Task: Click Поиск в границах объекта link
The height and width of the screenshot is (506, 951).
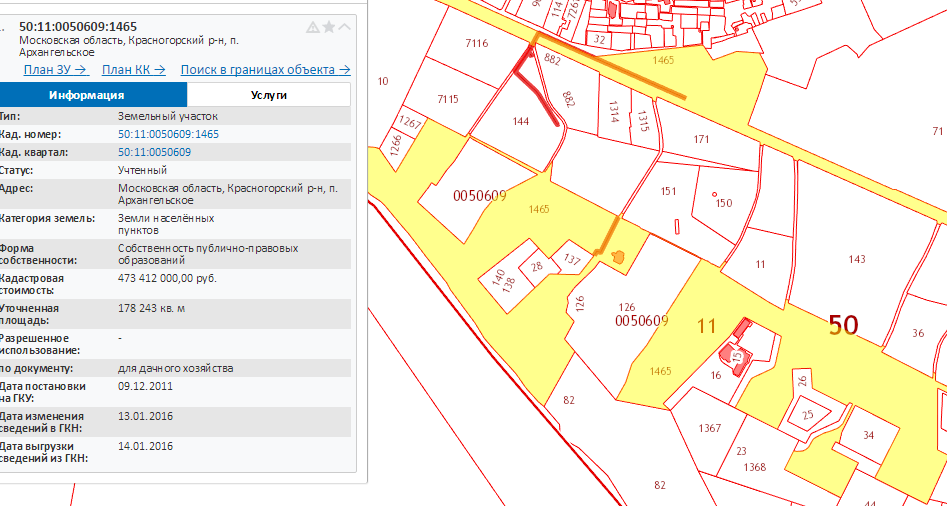Action: 265,70
